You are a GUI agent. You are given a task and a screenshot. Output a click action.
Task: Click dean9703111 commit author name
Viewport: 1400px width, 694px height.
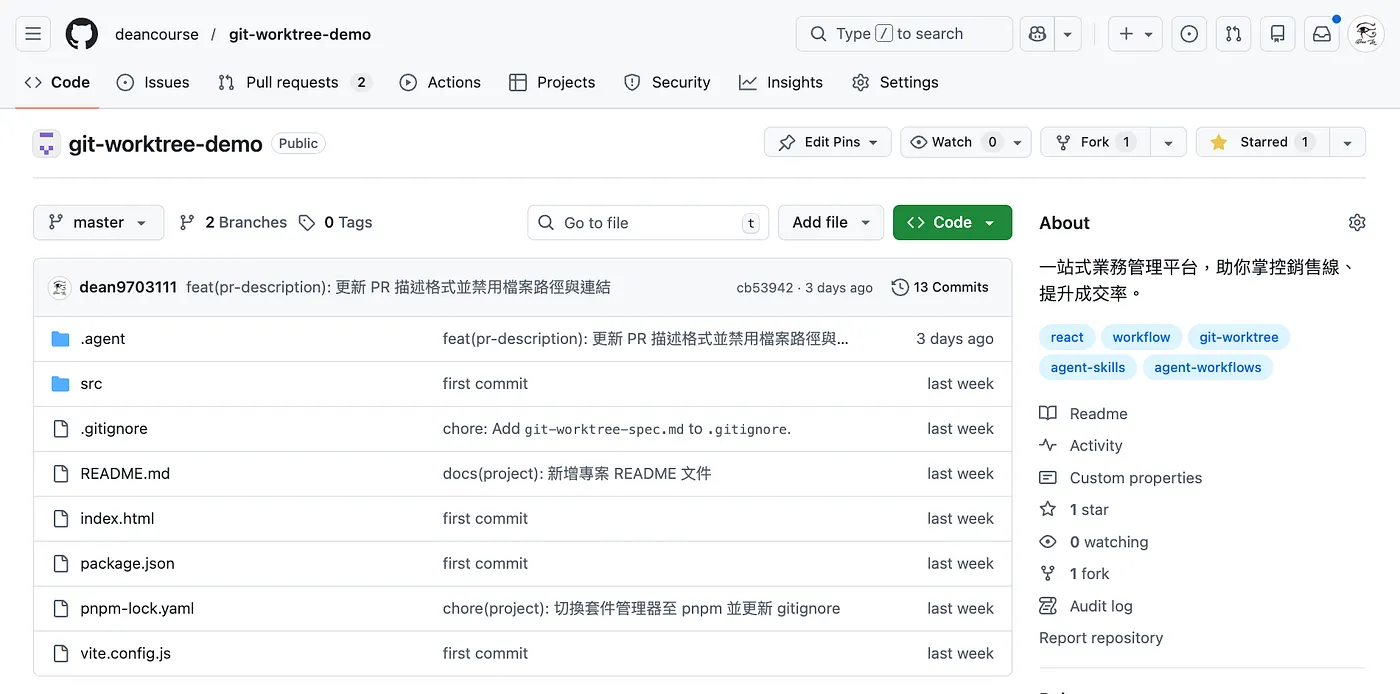(x=128, y=287)
